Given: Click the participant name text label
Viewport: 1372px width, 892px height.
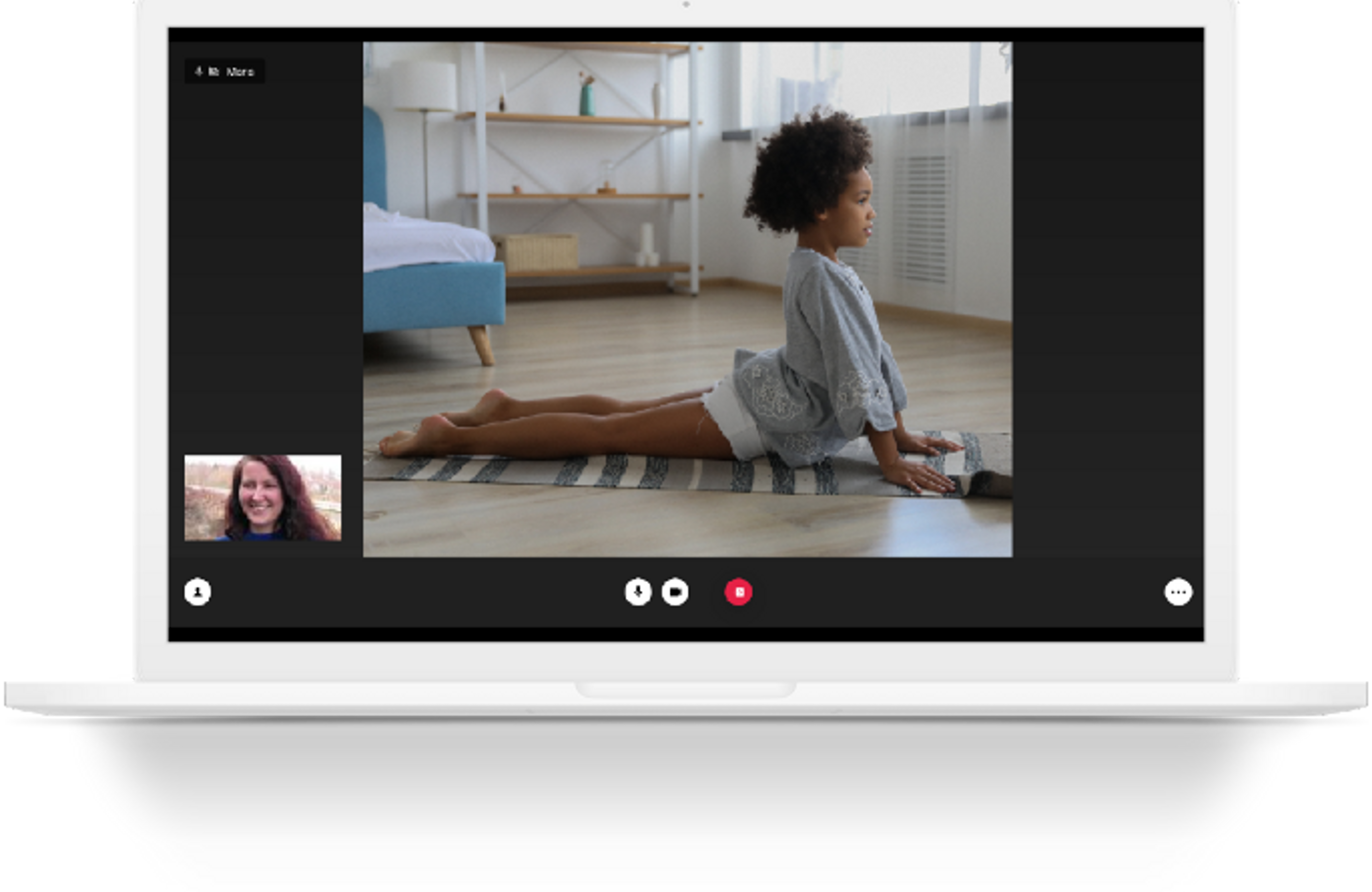Looking at the screenshot, I should point(240,72).
